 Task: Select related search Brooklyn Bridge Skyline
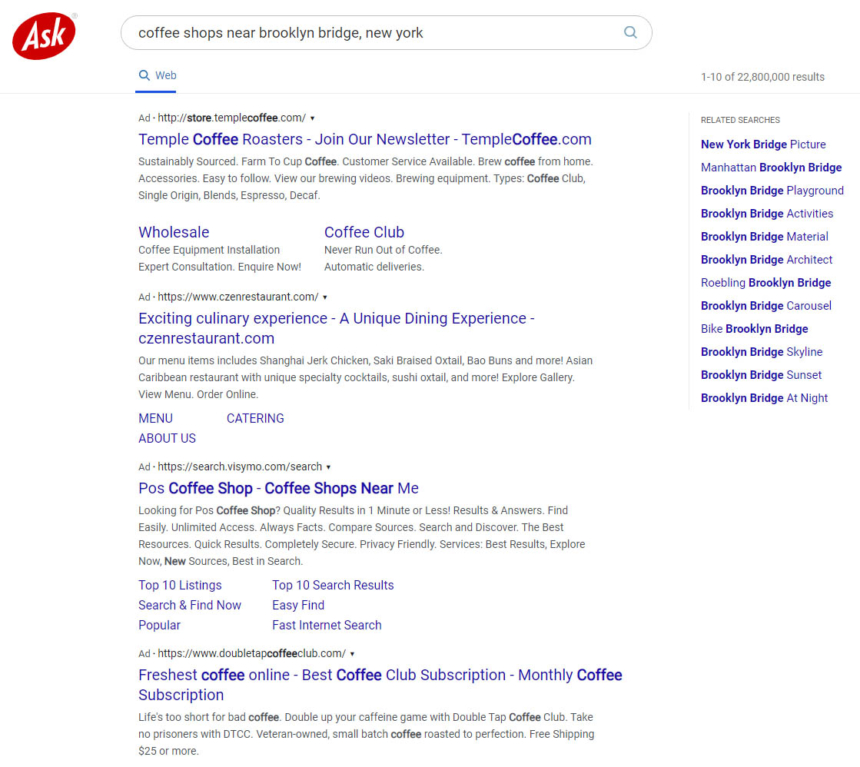pyautogui.click(x=761, y=352)
